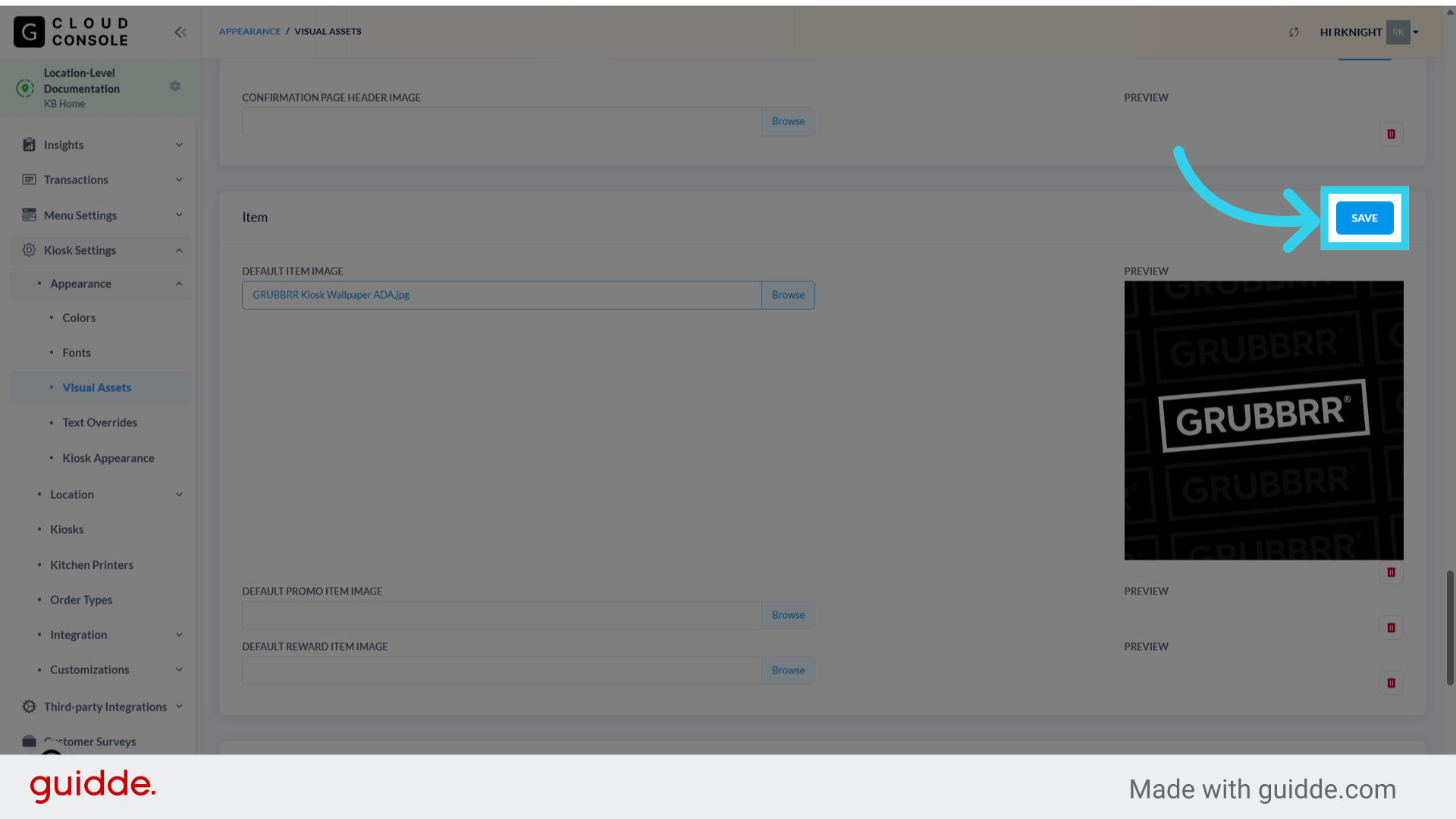Open Order Types page
The width and height of the screenshot is (1456, 819).
click(x=81, y=600)
